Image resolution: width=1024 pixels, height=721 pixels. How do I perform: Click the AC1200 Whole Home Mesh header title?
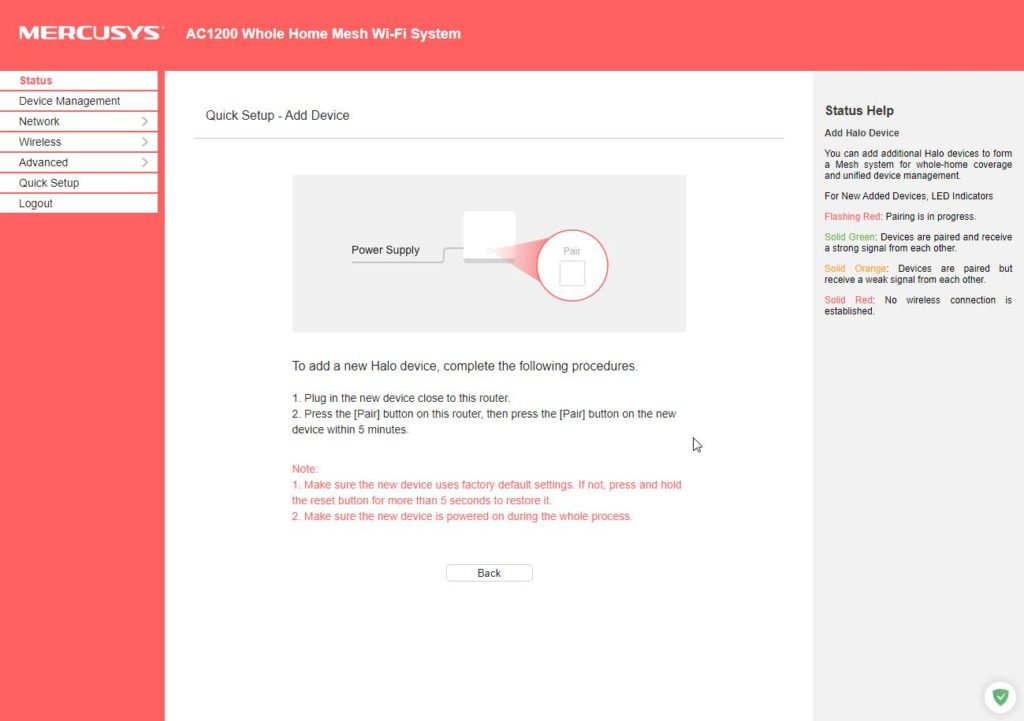(x=323, y=33)
